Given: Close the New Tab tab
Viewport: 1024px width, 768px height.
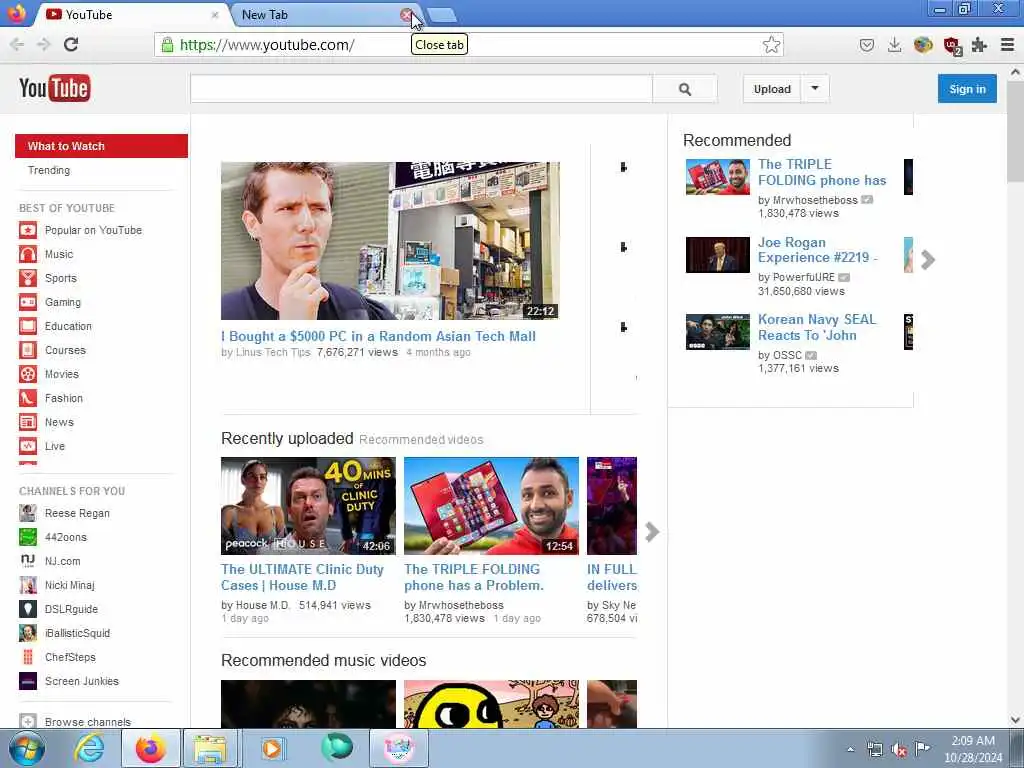Looking at the screenshot, I should pos(406,15).
